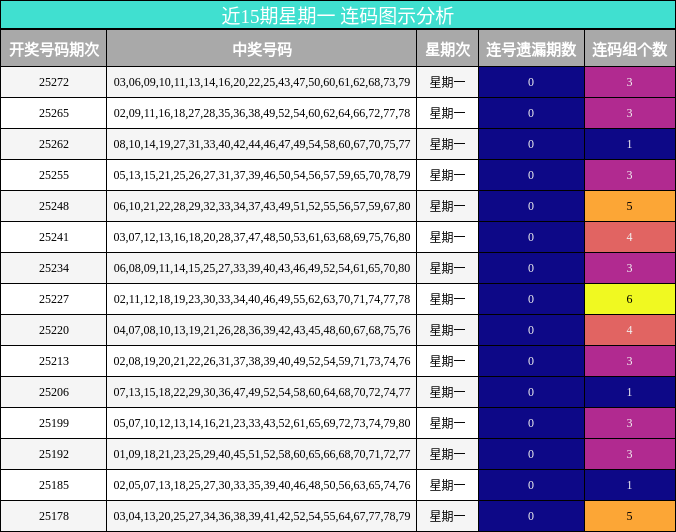This screenshot has width=676, height=532.
Task: Click the '开奖号码期次' column header
Action: coord(54,49)
